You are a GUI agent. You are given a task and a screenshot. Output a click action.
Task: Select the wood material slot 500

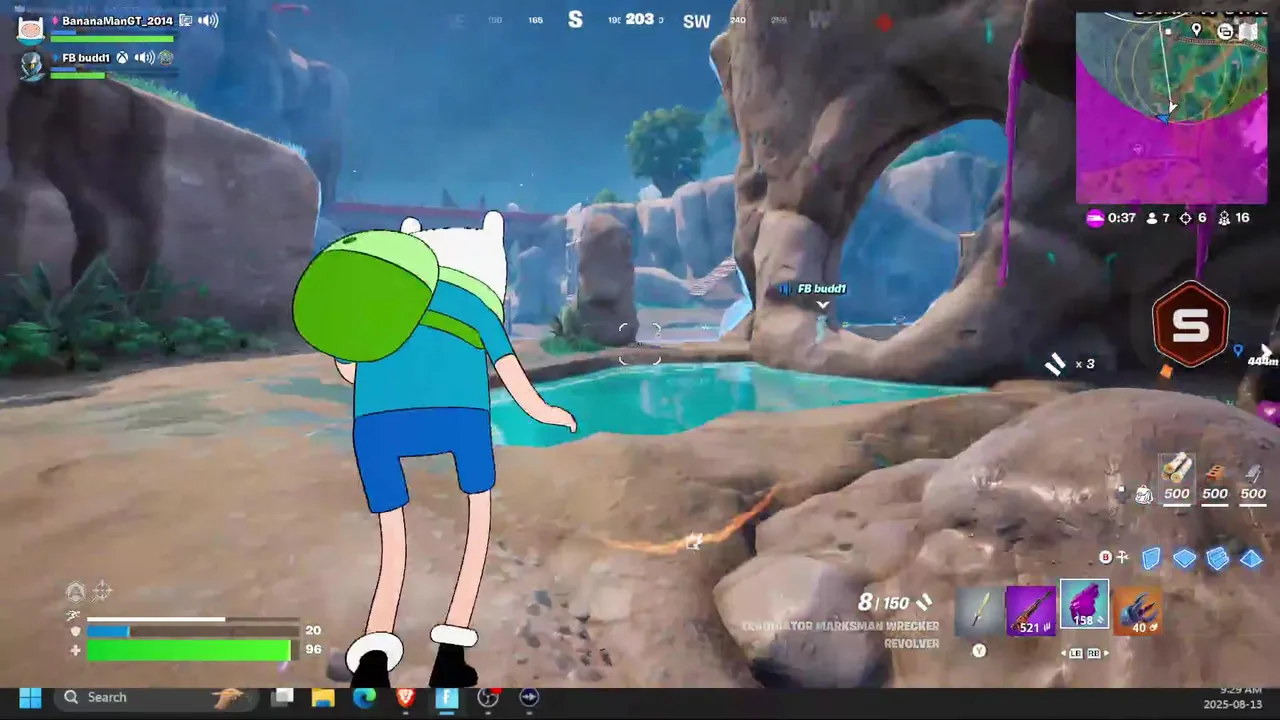(x=1177, y=479)
